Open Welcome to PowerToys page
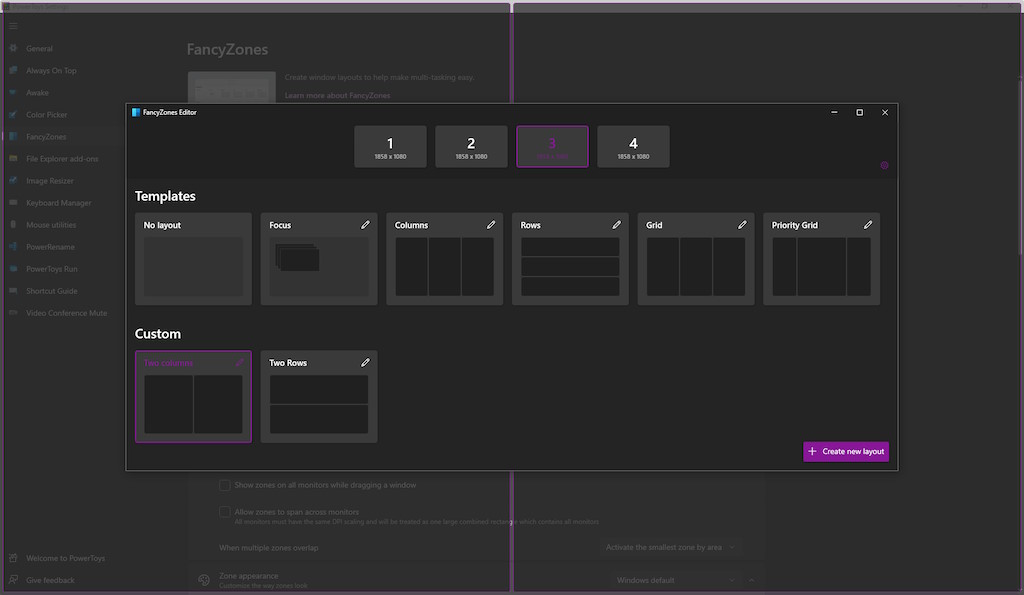This screenshot has width=1024, height=595. point(65,558)
